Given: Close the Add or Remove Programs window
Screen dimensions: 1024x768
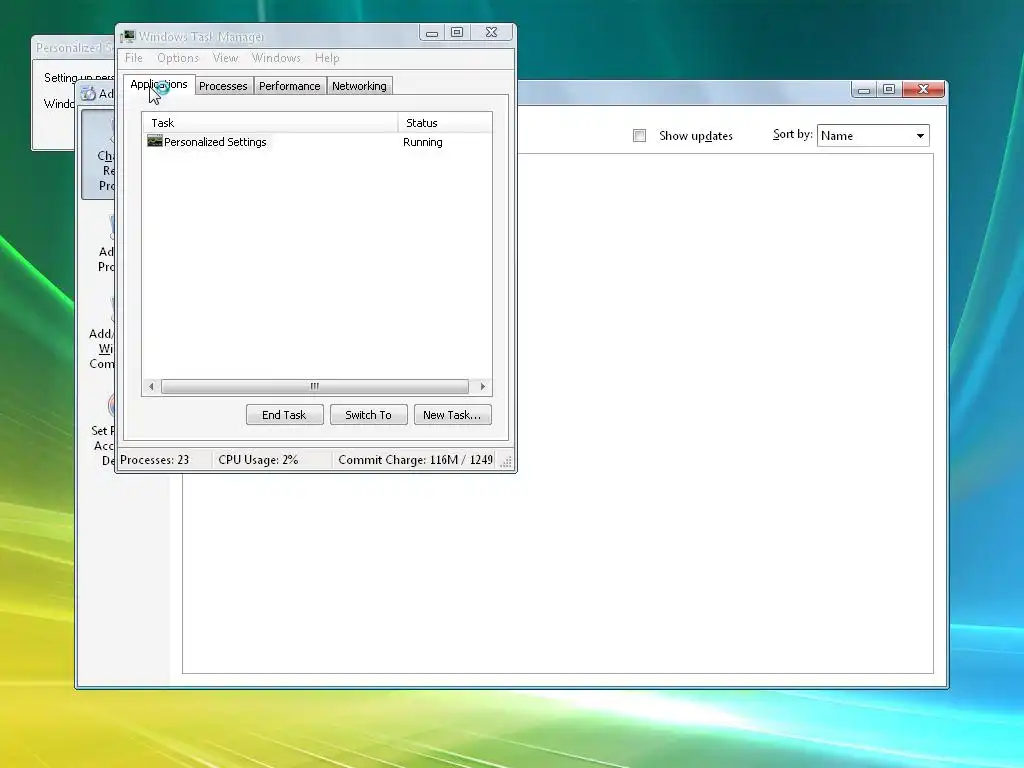Looking at the screenshot, I should [x=923, y=89].
